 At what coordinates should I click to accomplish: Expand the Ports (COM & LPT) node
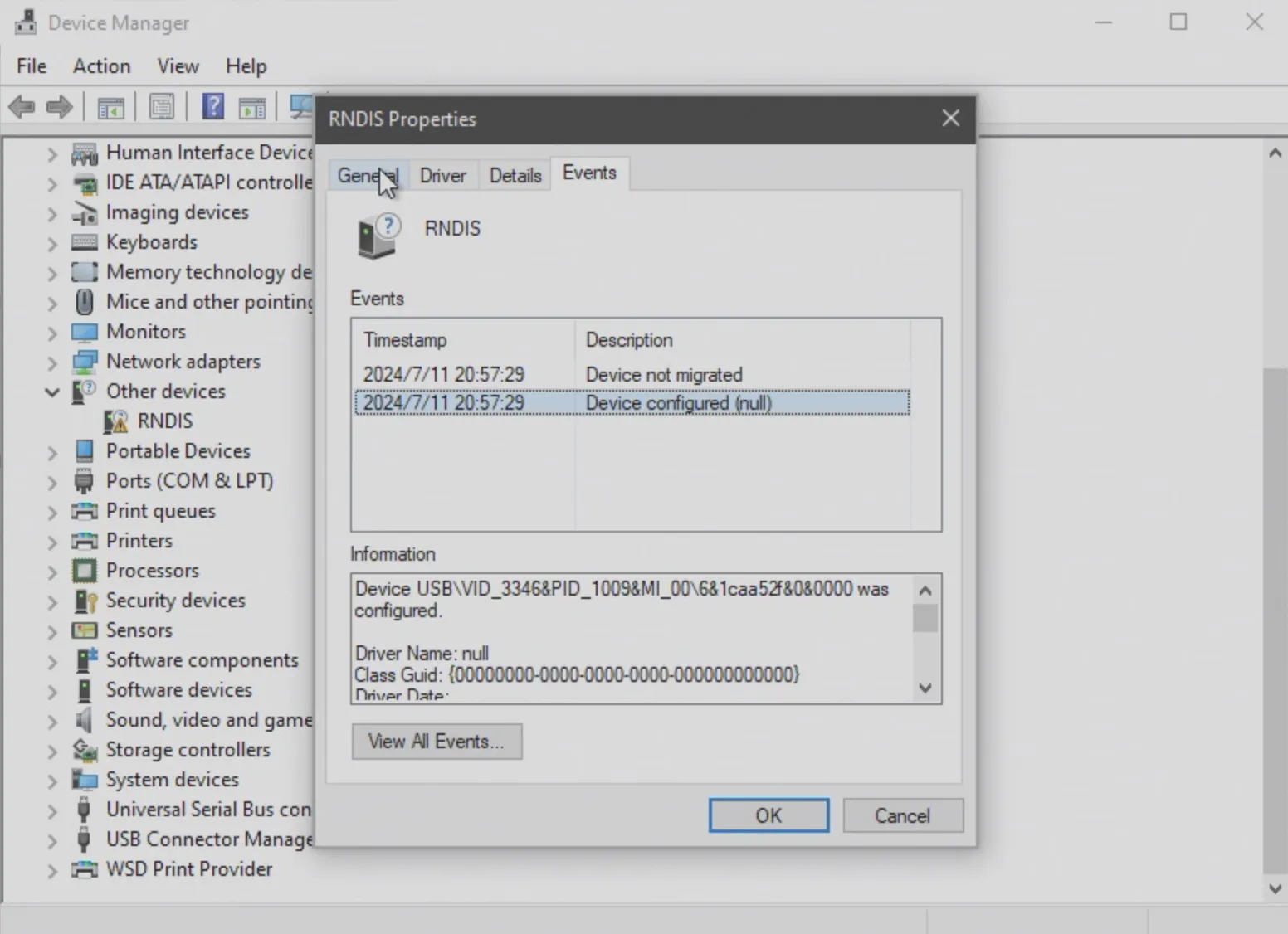click(x=52, y=482)
